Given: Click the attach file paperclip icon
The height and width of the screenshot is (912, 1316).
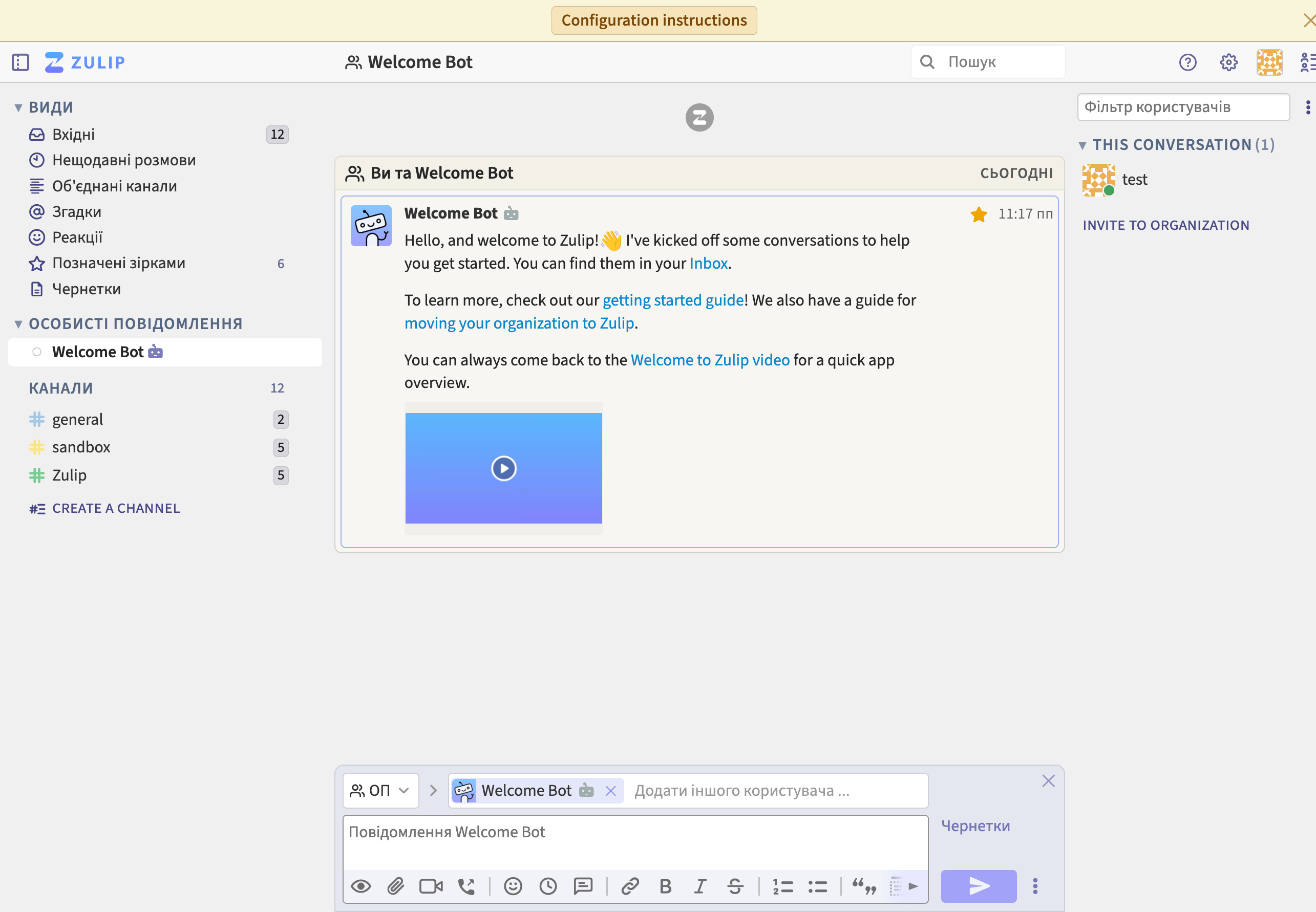Looking at the screenshot, I should pos(396,886).
